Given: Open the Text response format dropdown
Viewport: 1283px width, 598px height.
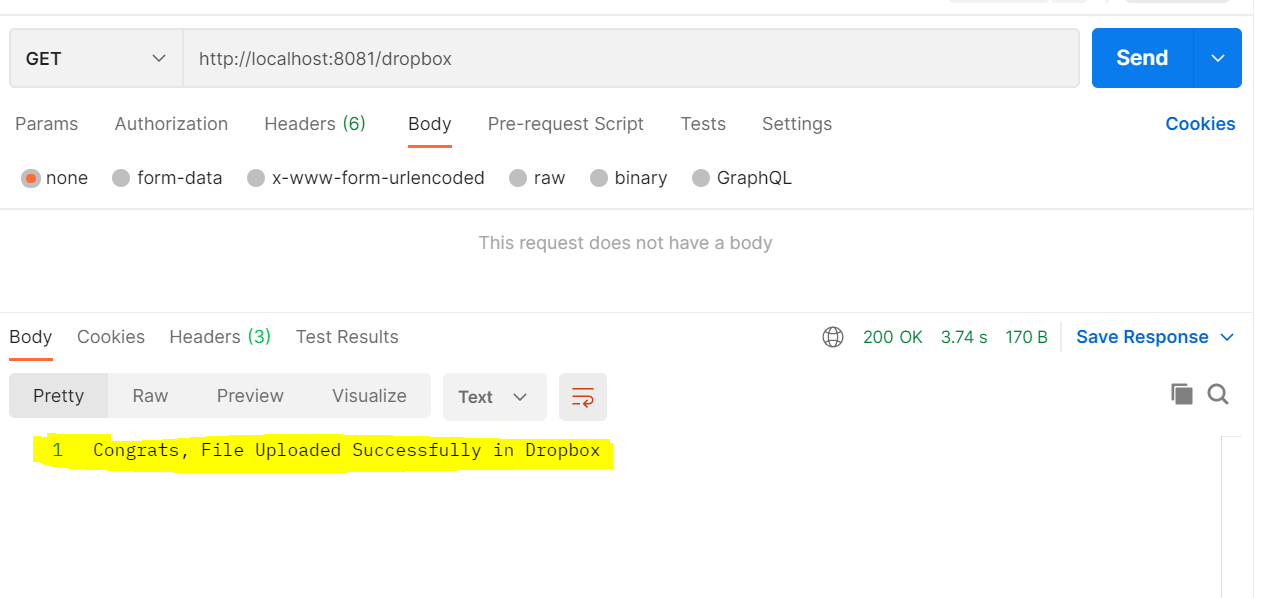Looking at the screenshot, I should tap(494, 397).
